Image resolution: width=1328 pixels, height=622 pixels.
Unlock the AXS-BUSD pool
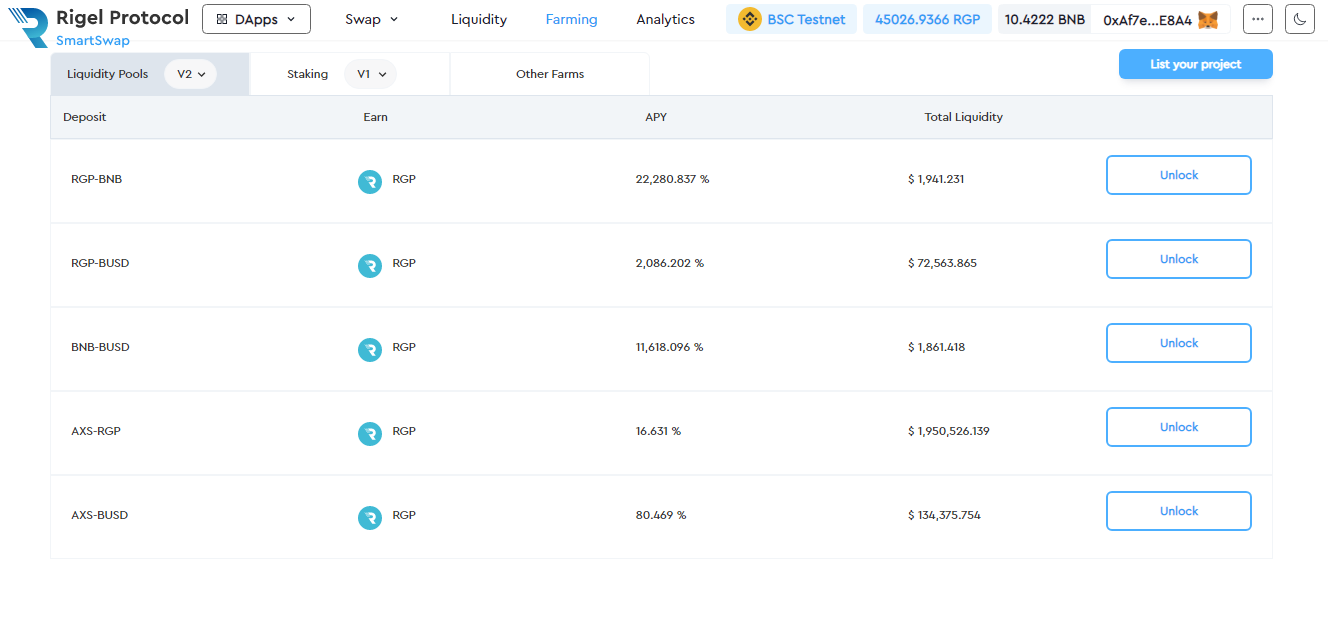tap(1179, 511)
